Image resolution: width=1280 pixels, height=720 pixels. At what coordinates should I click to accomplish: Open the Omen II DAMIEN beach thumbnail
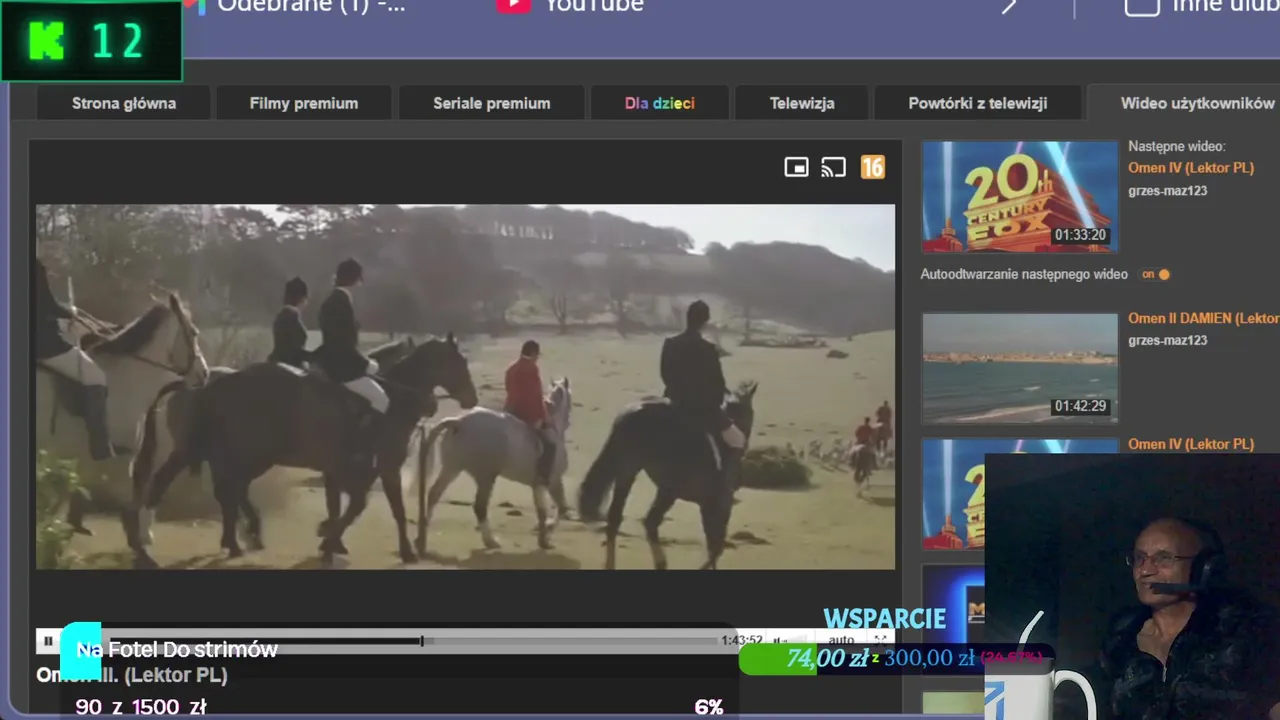point(1019,368)
